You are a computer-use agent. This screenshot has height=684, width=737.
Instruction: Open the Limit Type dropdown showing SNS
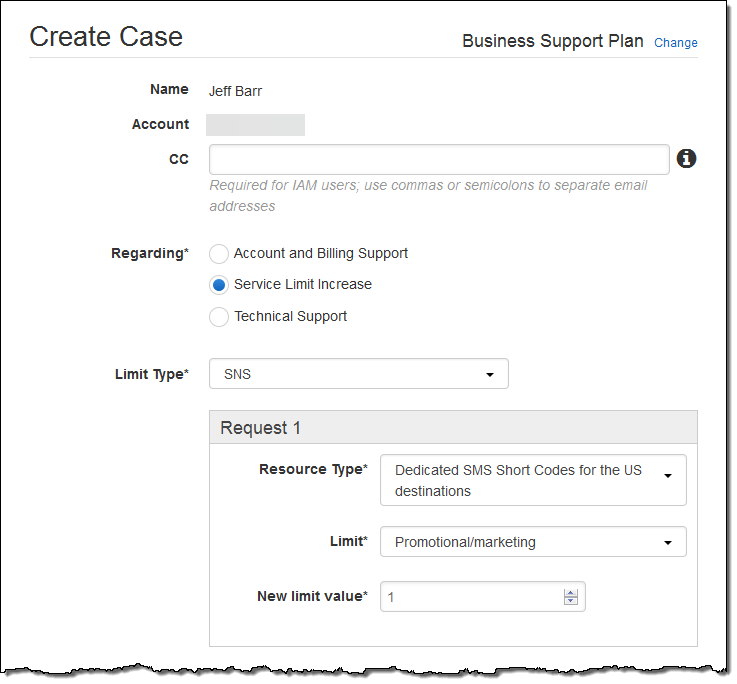358,374
